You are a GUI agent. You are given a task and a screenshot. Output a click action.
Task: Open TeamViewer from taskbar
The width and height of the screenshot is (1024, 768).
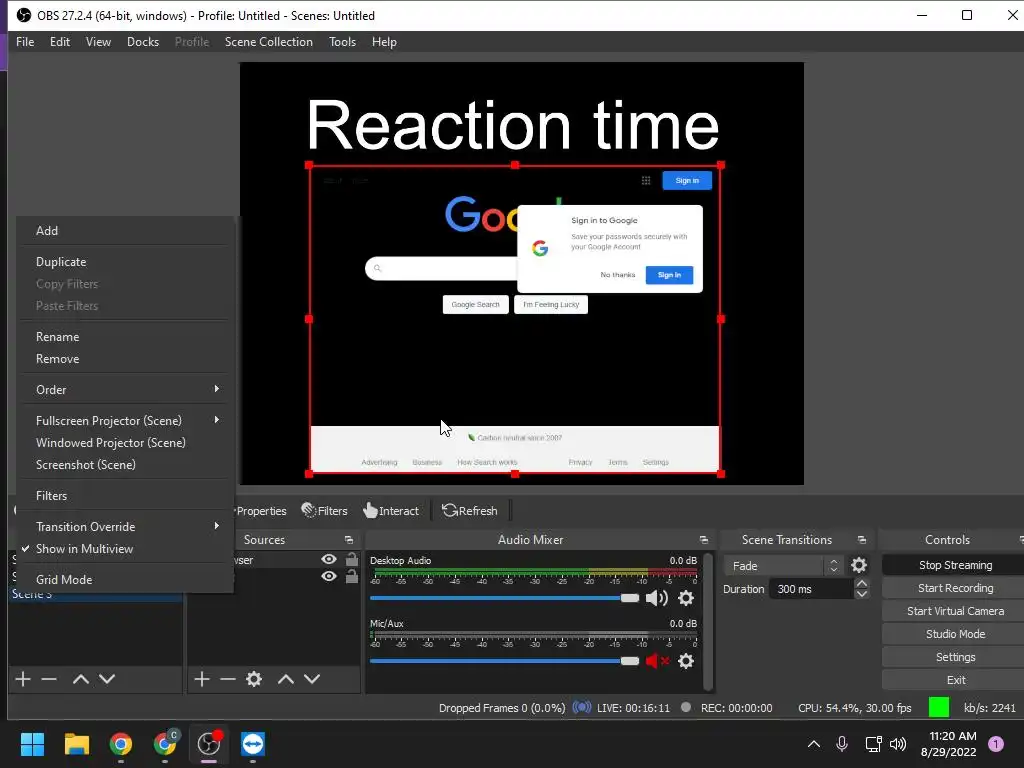coord(253,743)
